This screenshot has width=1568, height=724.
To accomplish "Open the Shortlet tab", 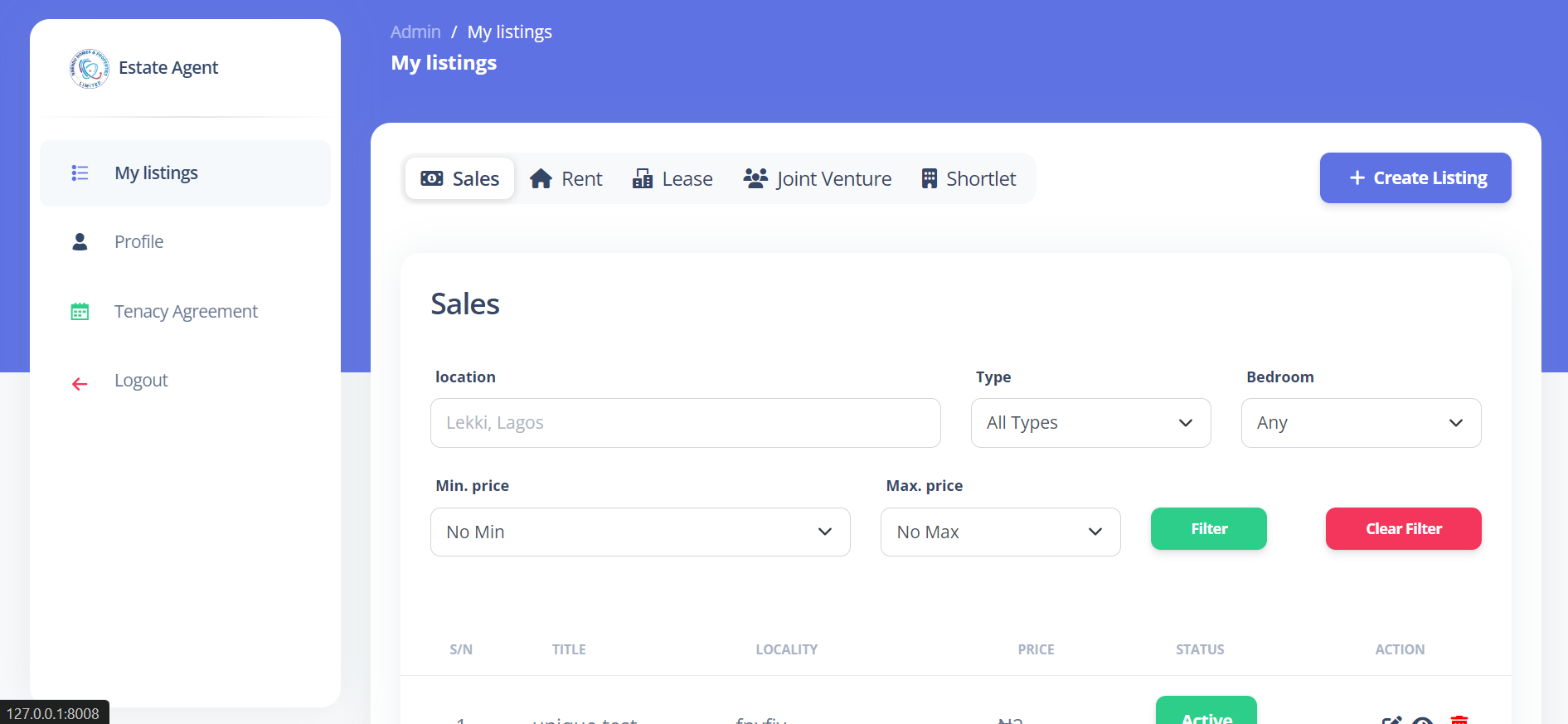I will pyautogui.click(x=968, y=179).
